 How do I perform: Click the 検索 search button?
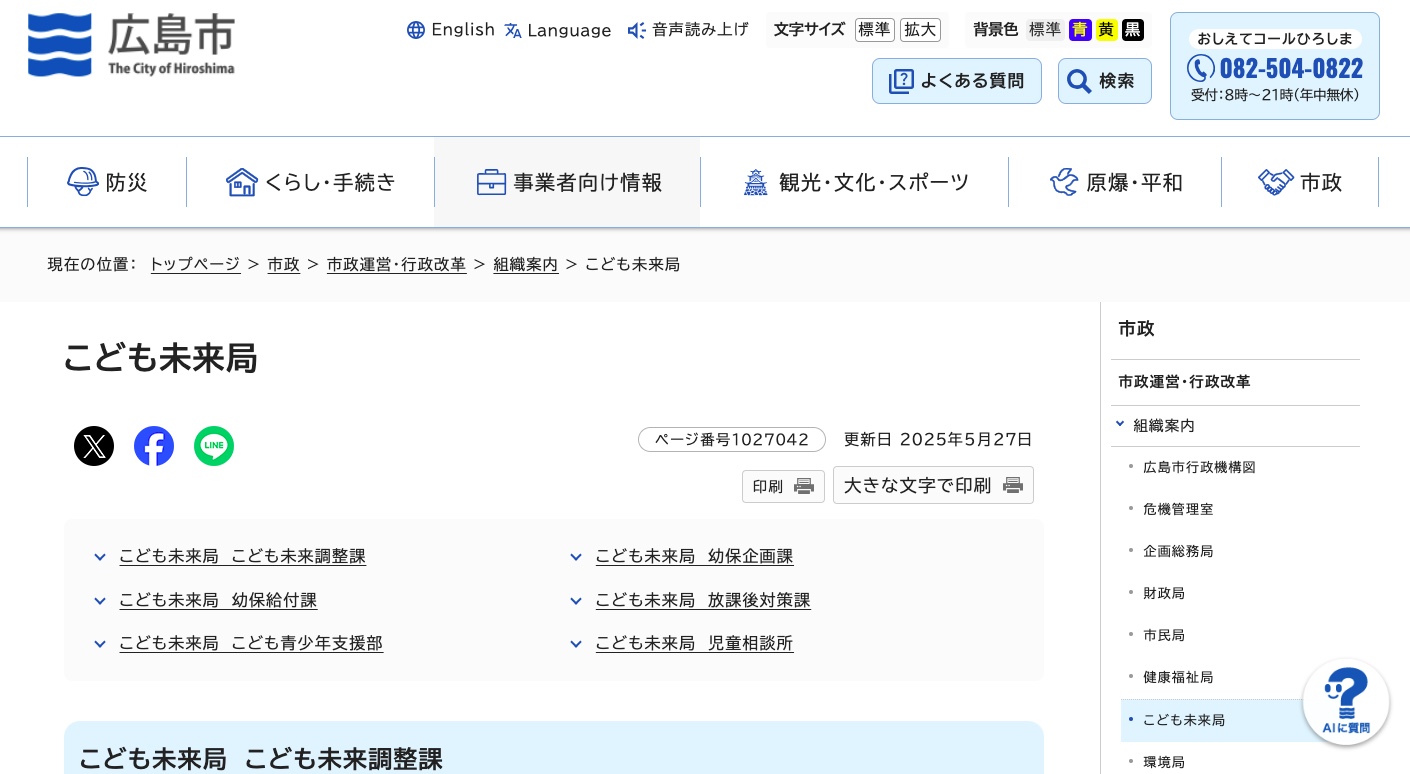tap(1104, 81)
